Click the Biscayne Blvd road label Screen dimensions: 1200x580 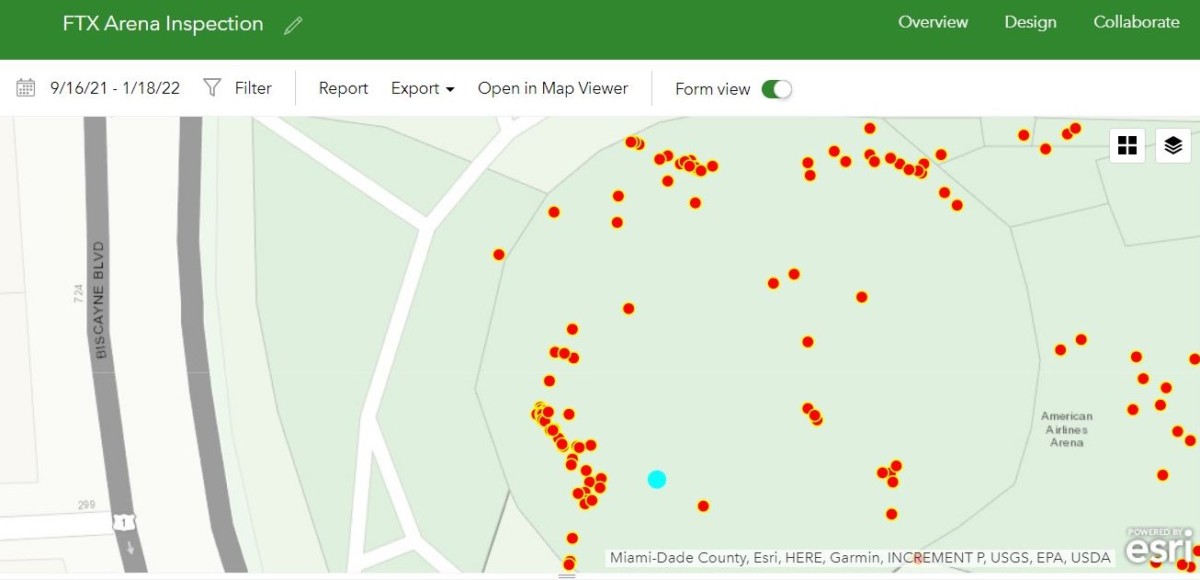coord(100,300)
